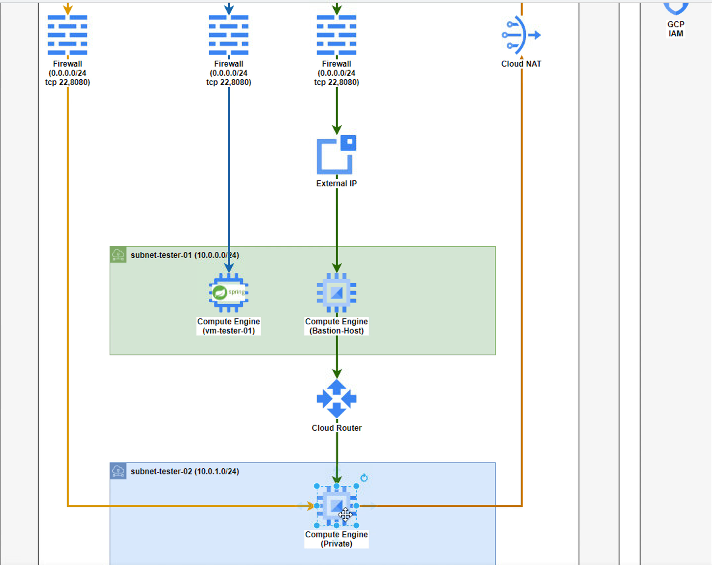The image size is (712, 565).
Task: Click the subnet-tester-02 cloud container icon
Action: 118,471
